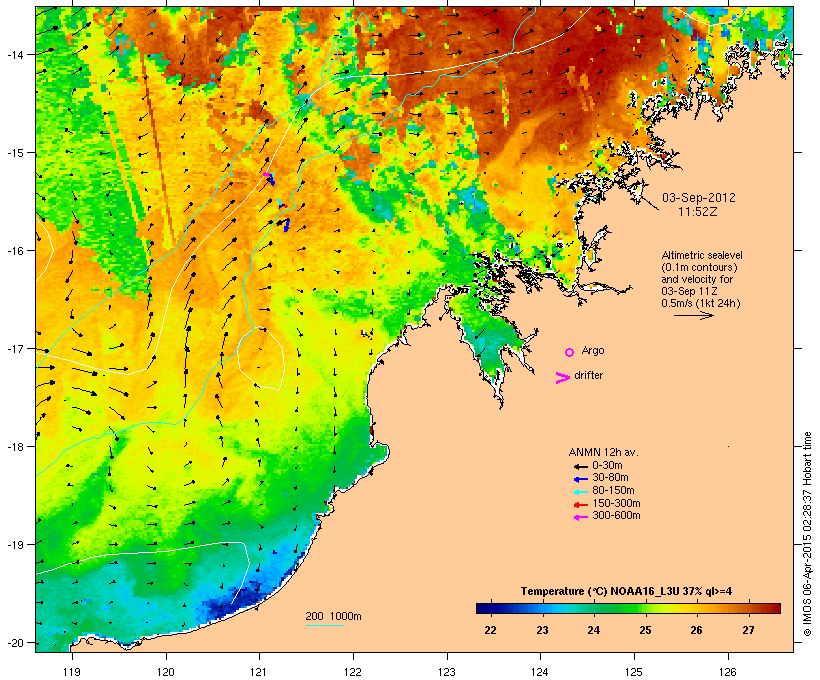Click the latitude axis label -17
Image resolution: width=820 pixels, height=680 pixels.
pos(14,348)
